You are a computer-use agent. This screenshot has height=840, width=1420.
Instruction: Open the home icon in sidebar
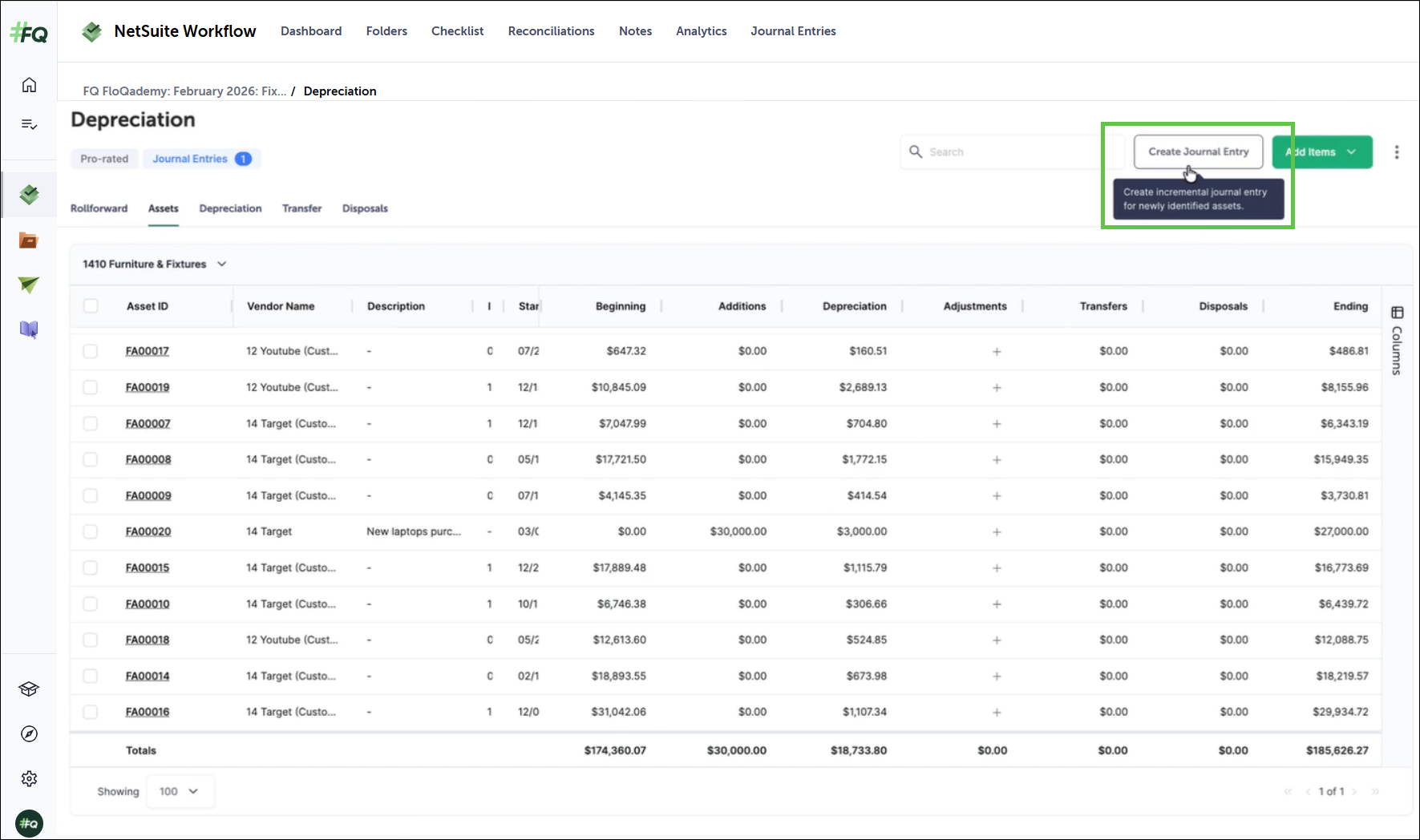coord(29,85)
